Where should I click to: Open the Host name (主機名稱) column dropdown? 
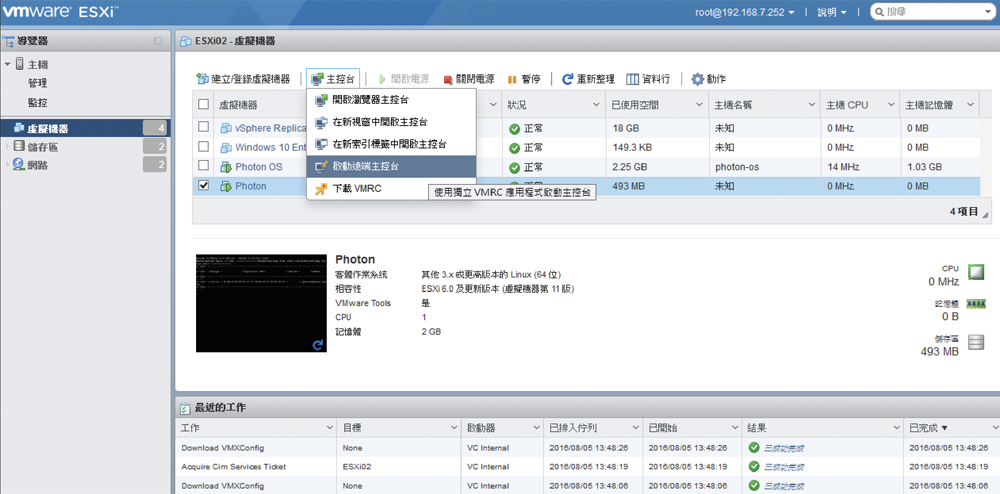coord(812,105)
